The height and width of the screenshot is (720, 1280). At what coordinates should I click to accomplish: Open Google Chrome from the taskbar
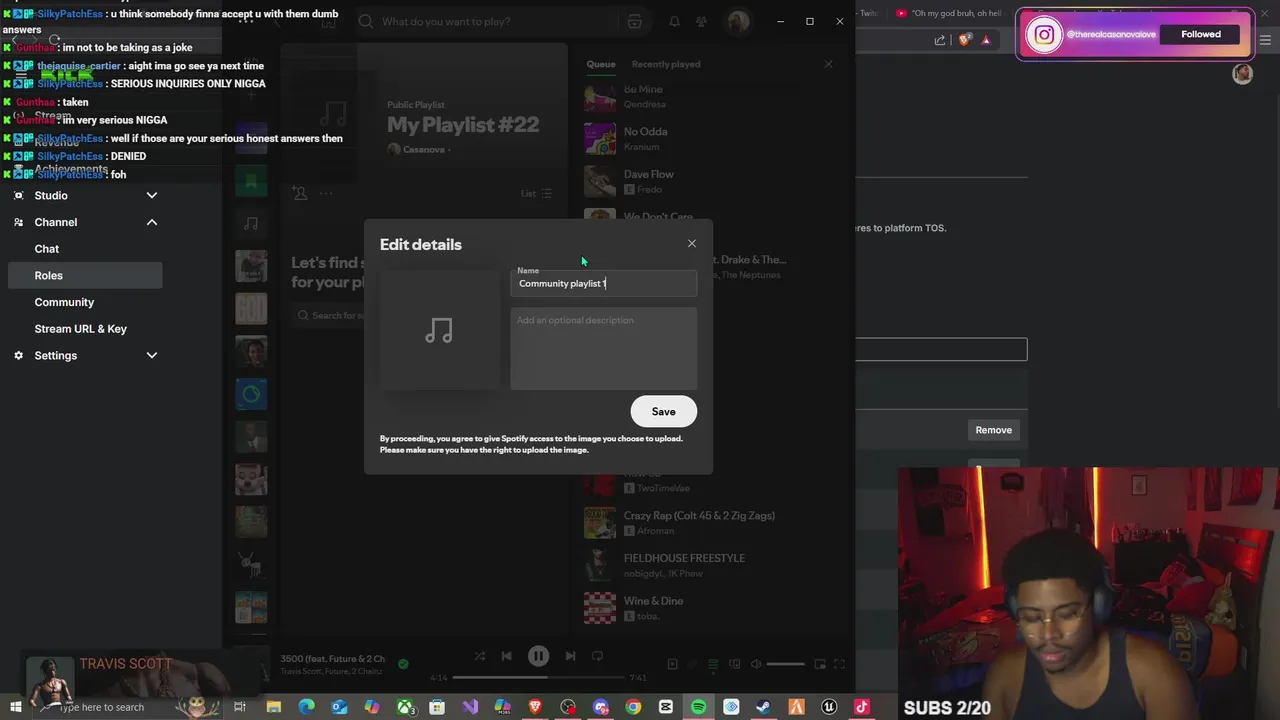coord(633,707)
